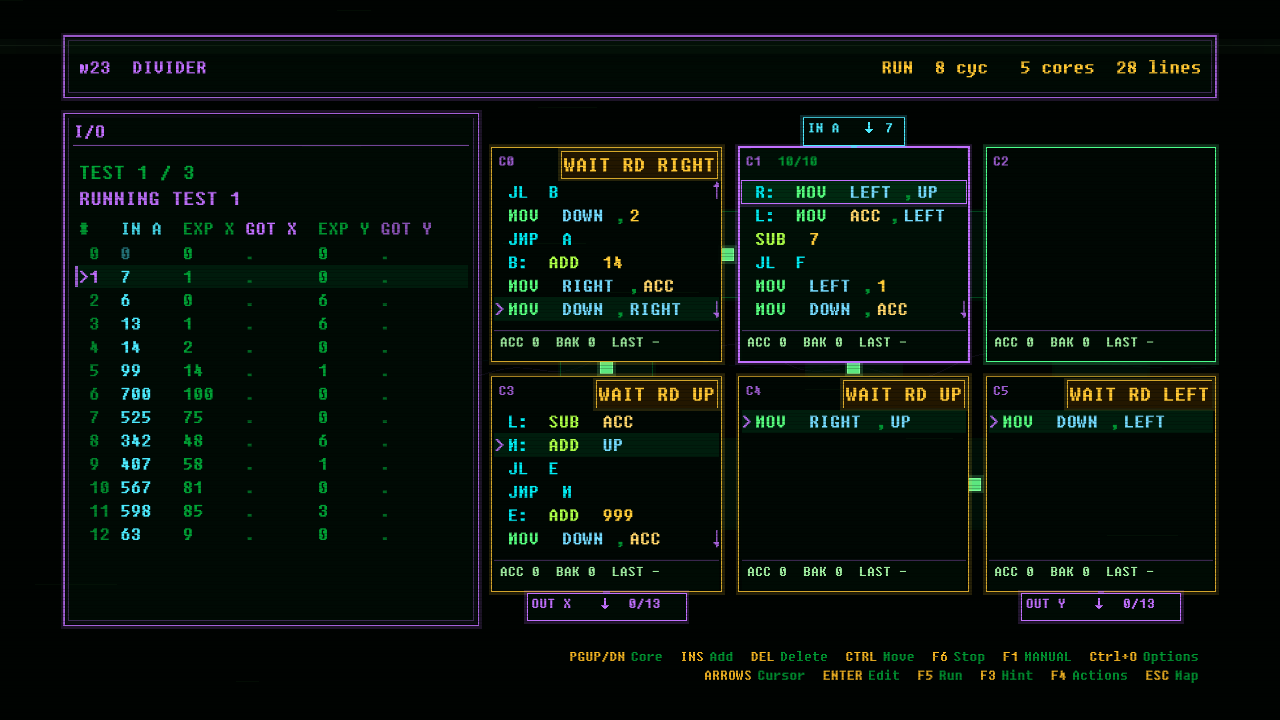Select the IN A input port
Screen dimensions: 1280x720
(x=853, y=129)
